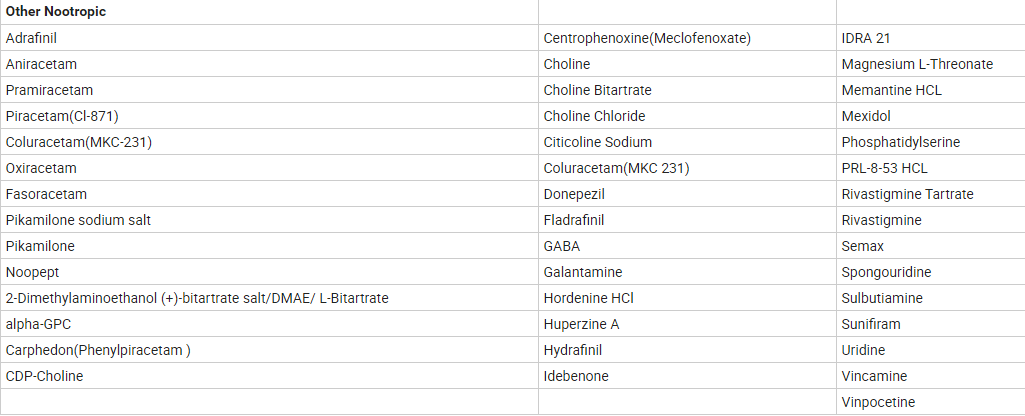Viewport: 1025px width, 416px height.
Task: Select Huperzine A
Action: tap(581, 324)
